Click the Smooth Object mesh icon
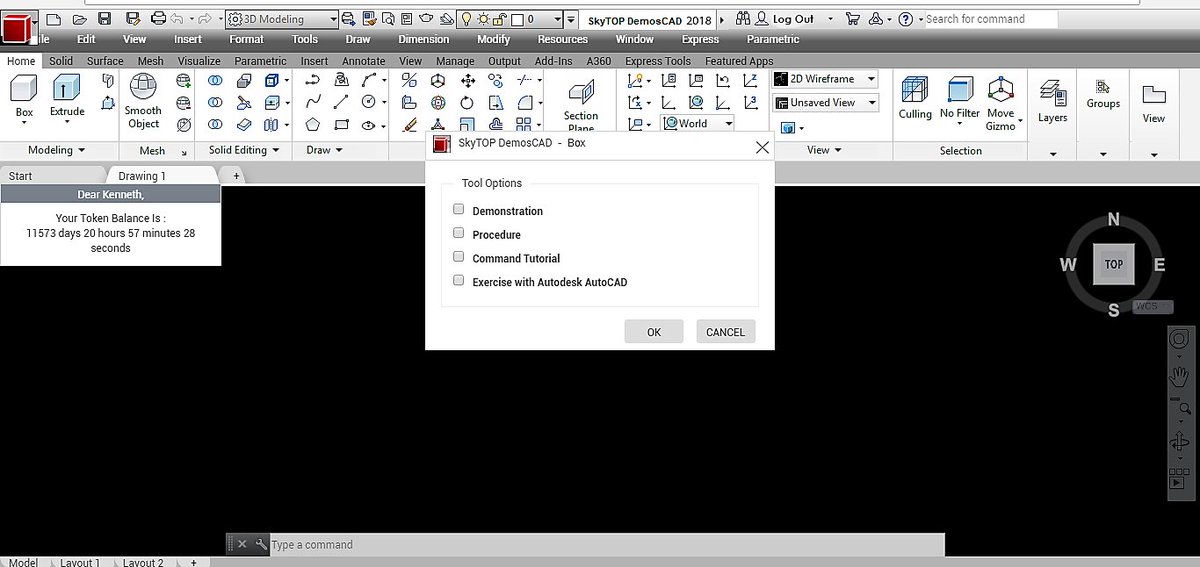1200x567 pixels. [x=143, y=88]
